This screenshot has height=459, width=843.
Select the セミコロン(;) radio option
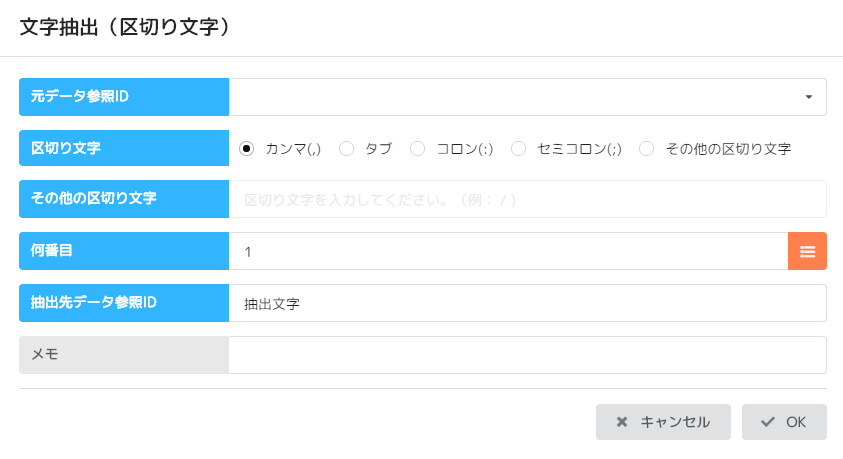click(518, 149)
